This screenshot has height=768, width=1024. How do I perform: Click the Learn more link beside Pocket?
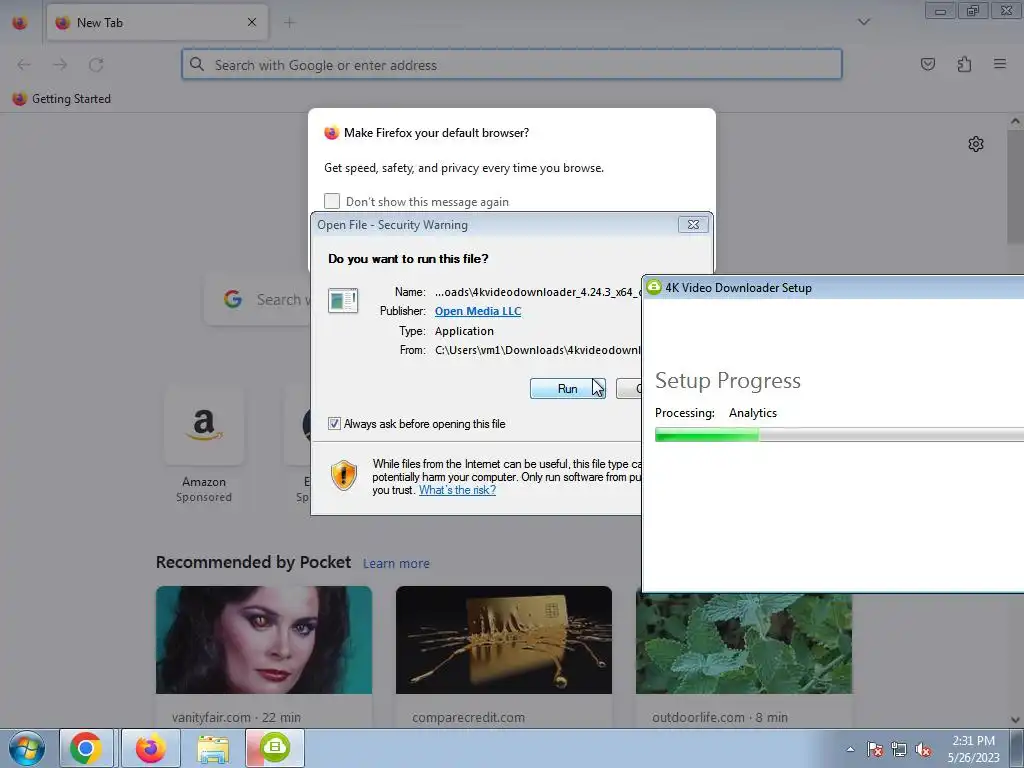pyautogui.click(x=396, y=563)
